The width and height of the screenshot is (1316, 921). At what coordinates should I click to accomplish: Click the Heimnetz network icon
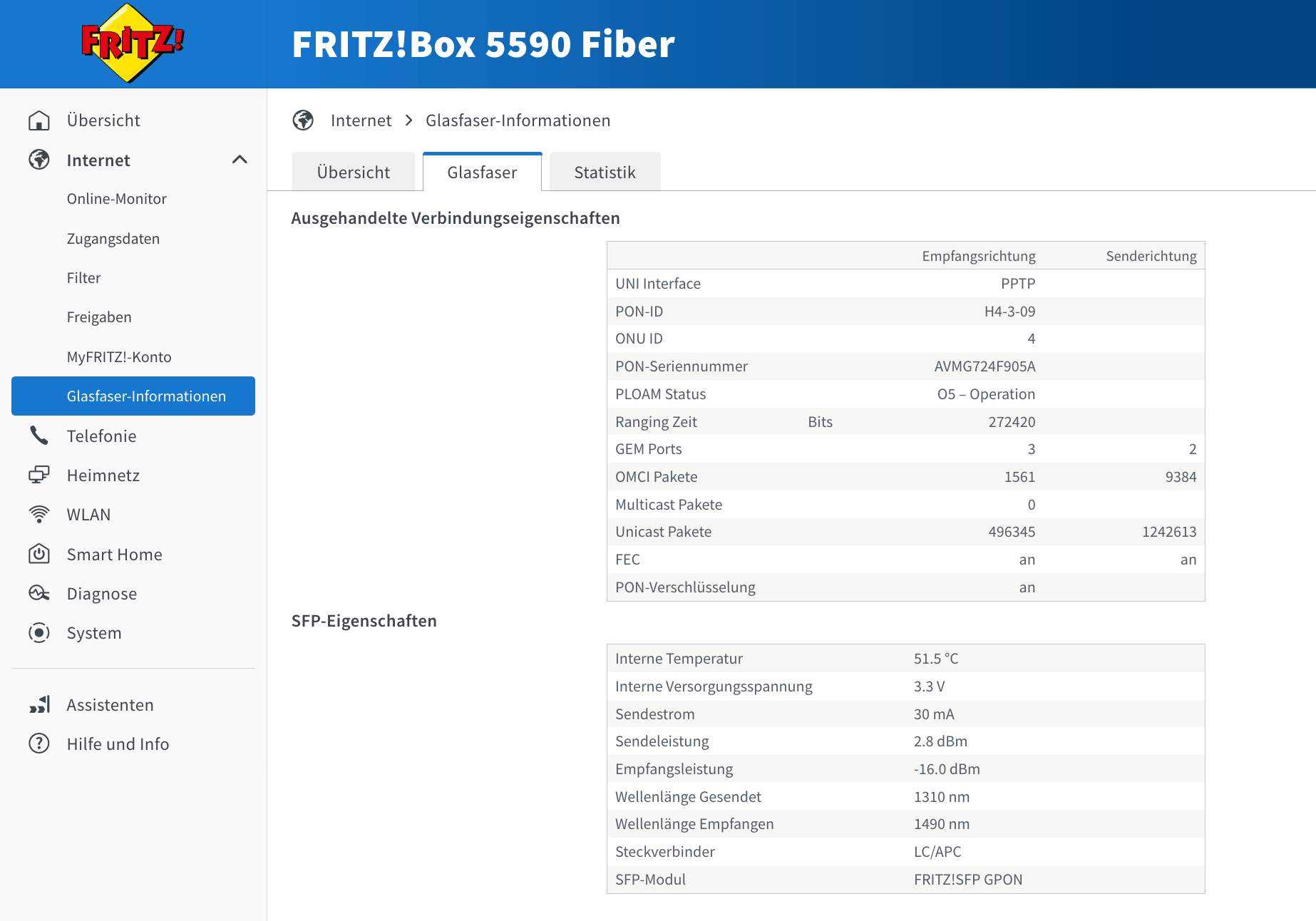(39, 475)
